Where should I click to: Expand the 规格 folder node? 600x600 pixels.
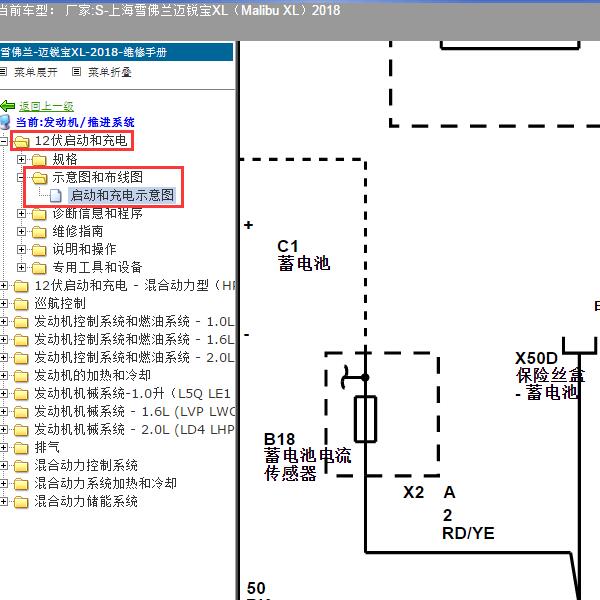(x=21, y=159)
